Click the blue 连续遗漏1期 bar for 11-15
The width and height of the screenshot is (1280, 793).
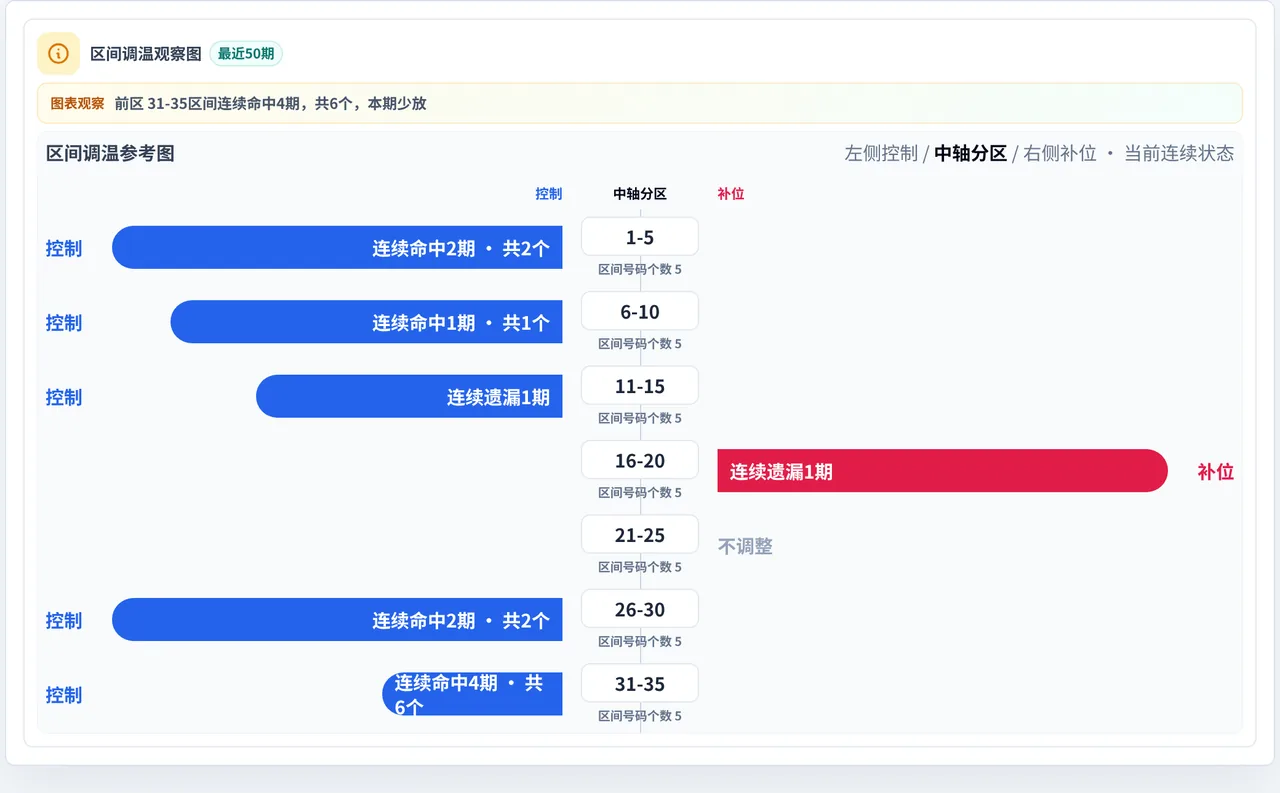(x=409, y=396)
